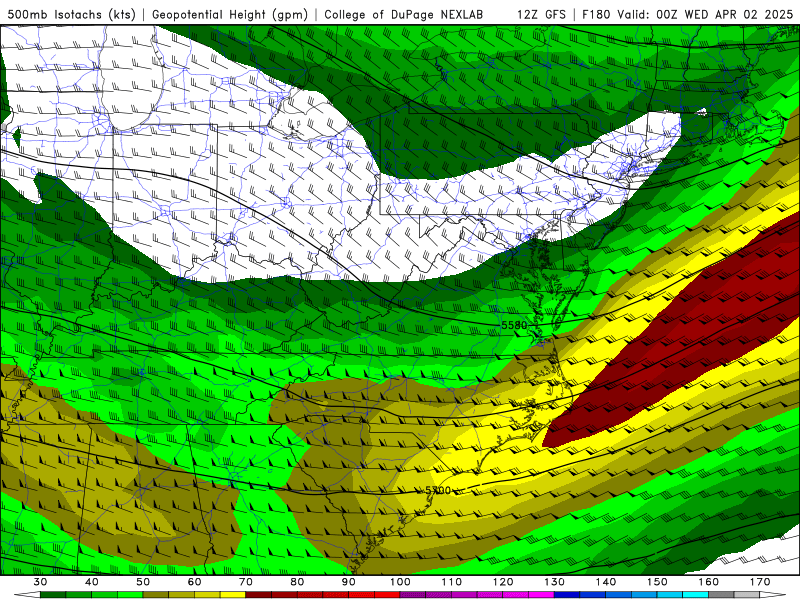Select the bright red 95-100 kt legend swatch
The height and width of the screenshot is (600, 800).
387,595
